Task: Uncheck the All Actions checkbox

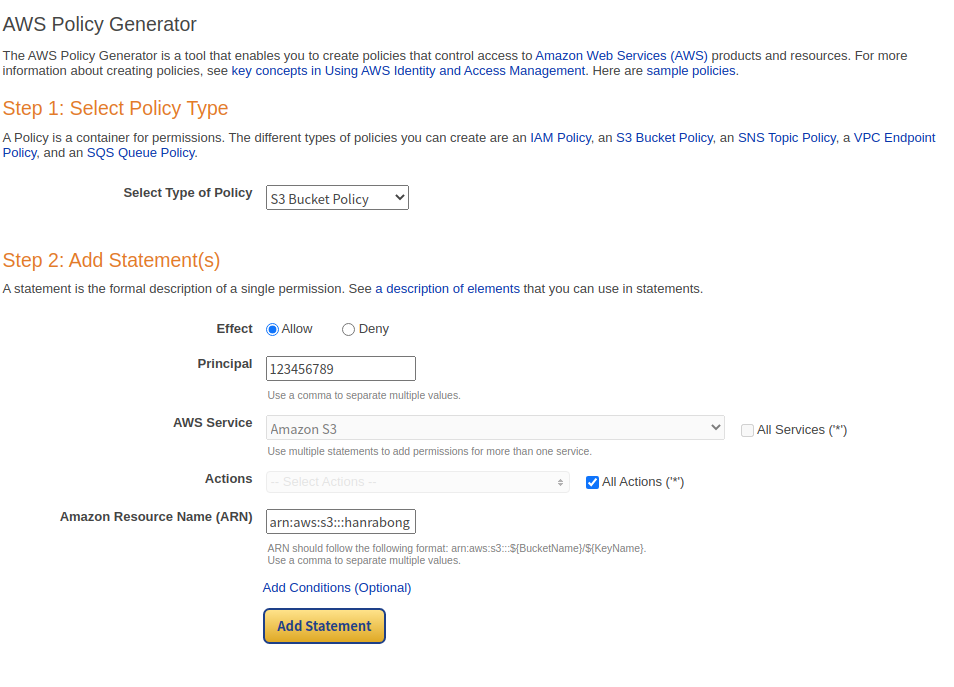Action: click(x=592, y=483)
